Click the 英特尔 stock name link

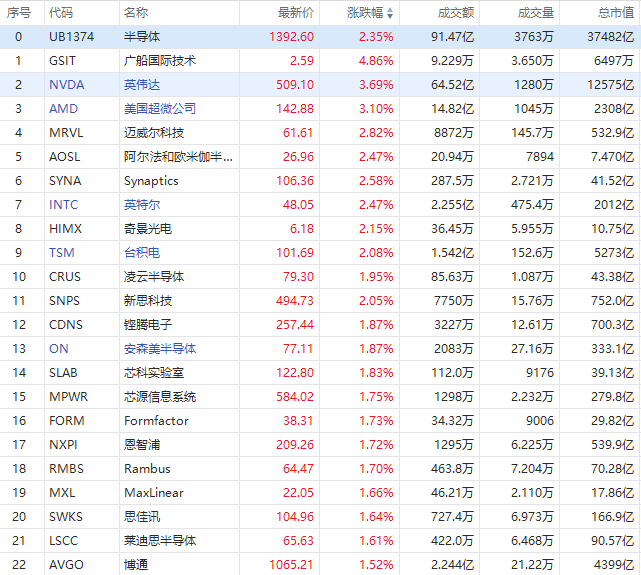[x=141, y=205]
